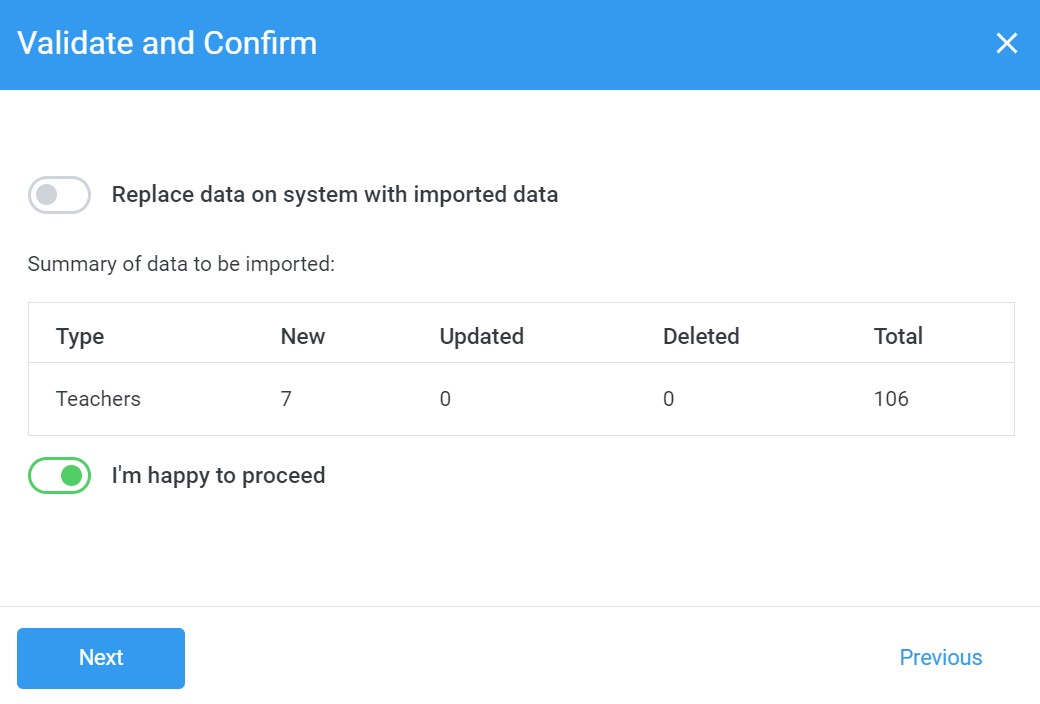Click the Total value 106
The width and height of the screenshot is (1040, 704).
coord(891,399)
